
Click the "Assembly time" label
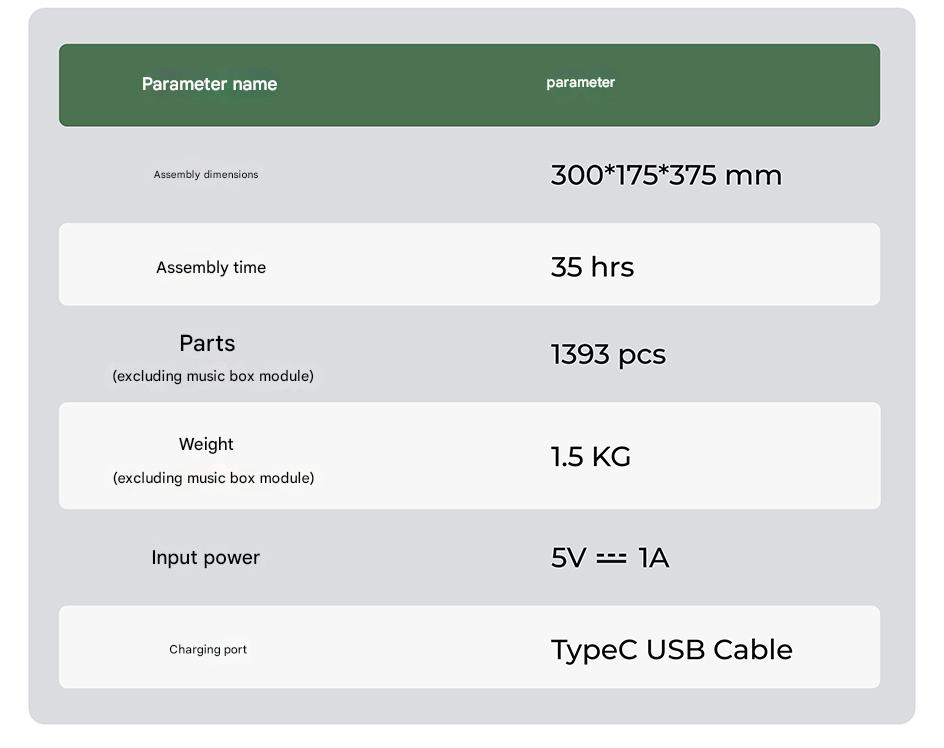pos(211,268)
